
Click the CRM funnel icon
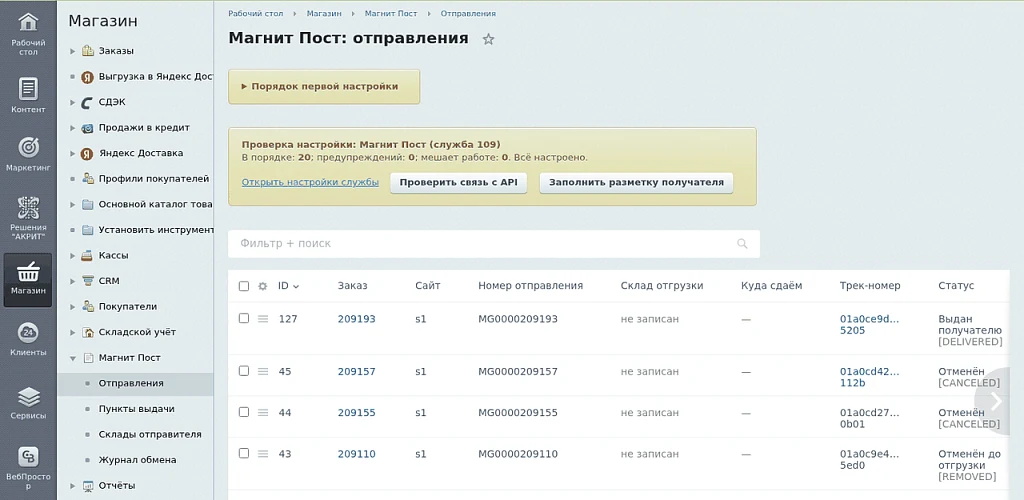(x=88, y=281)
